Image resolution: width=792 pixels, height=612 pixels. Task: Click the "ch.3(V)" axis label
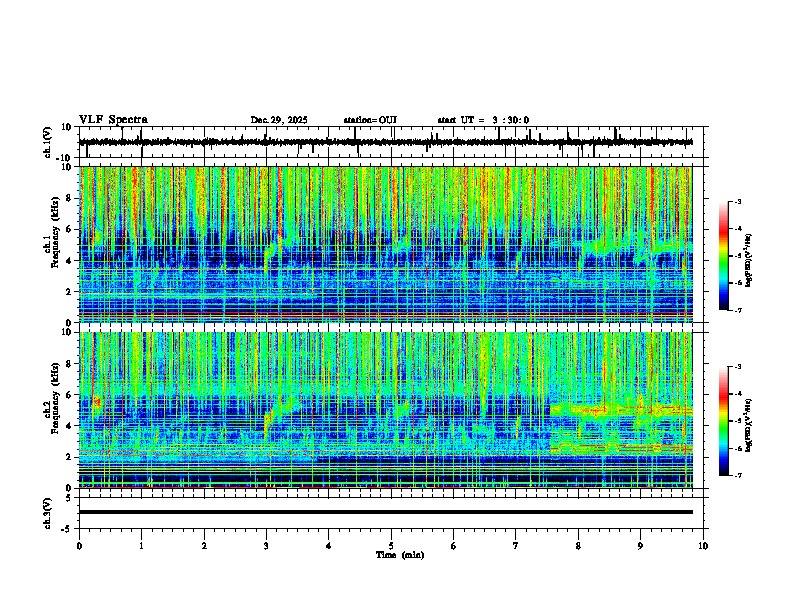48,513
